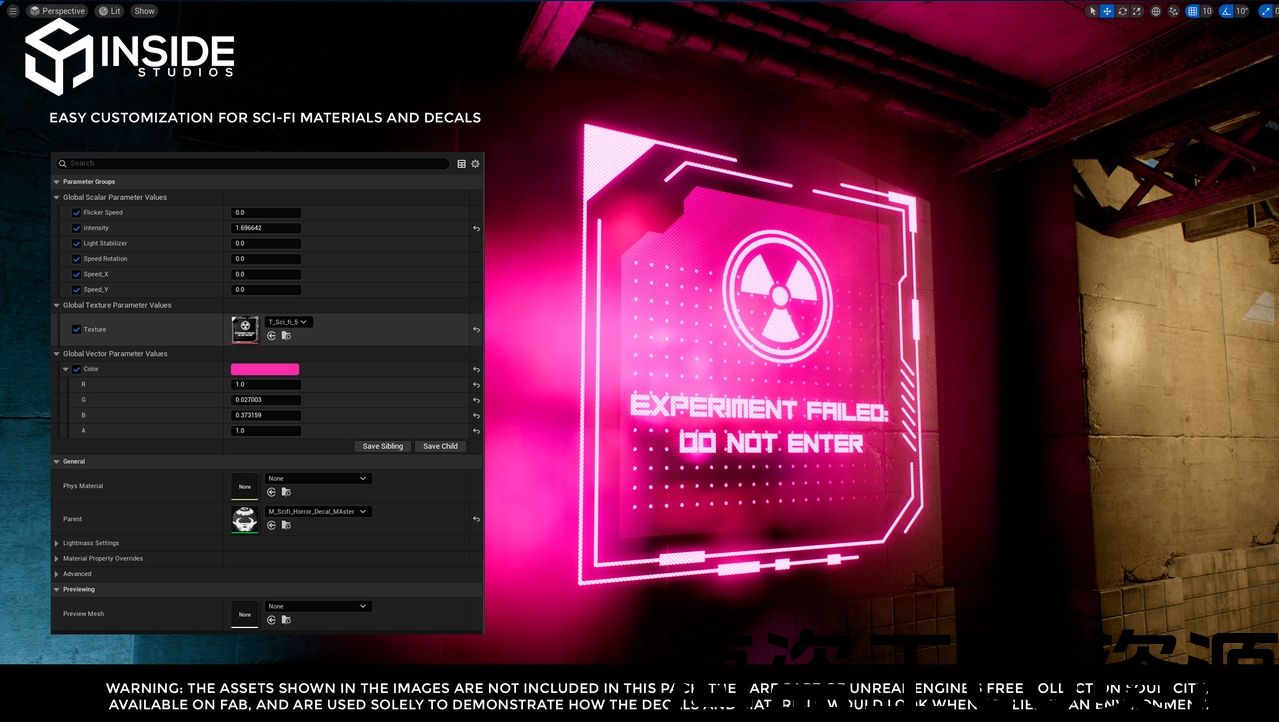Activate the rotate gizmo tool

tap(1122, 11)
